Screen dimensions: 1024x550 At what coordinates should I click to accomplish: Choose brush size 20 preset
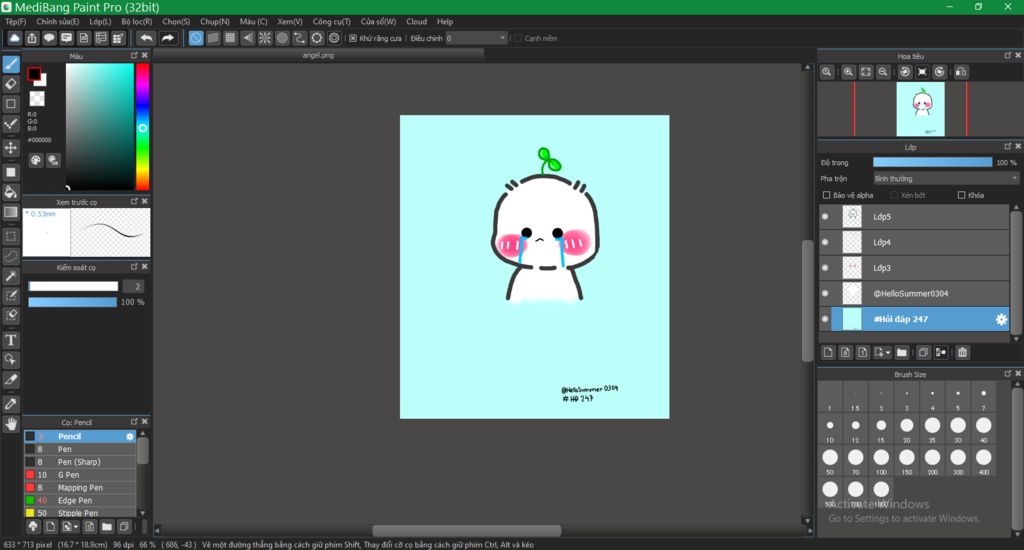[x=906, y=430]
